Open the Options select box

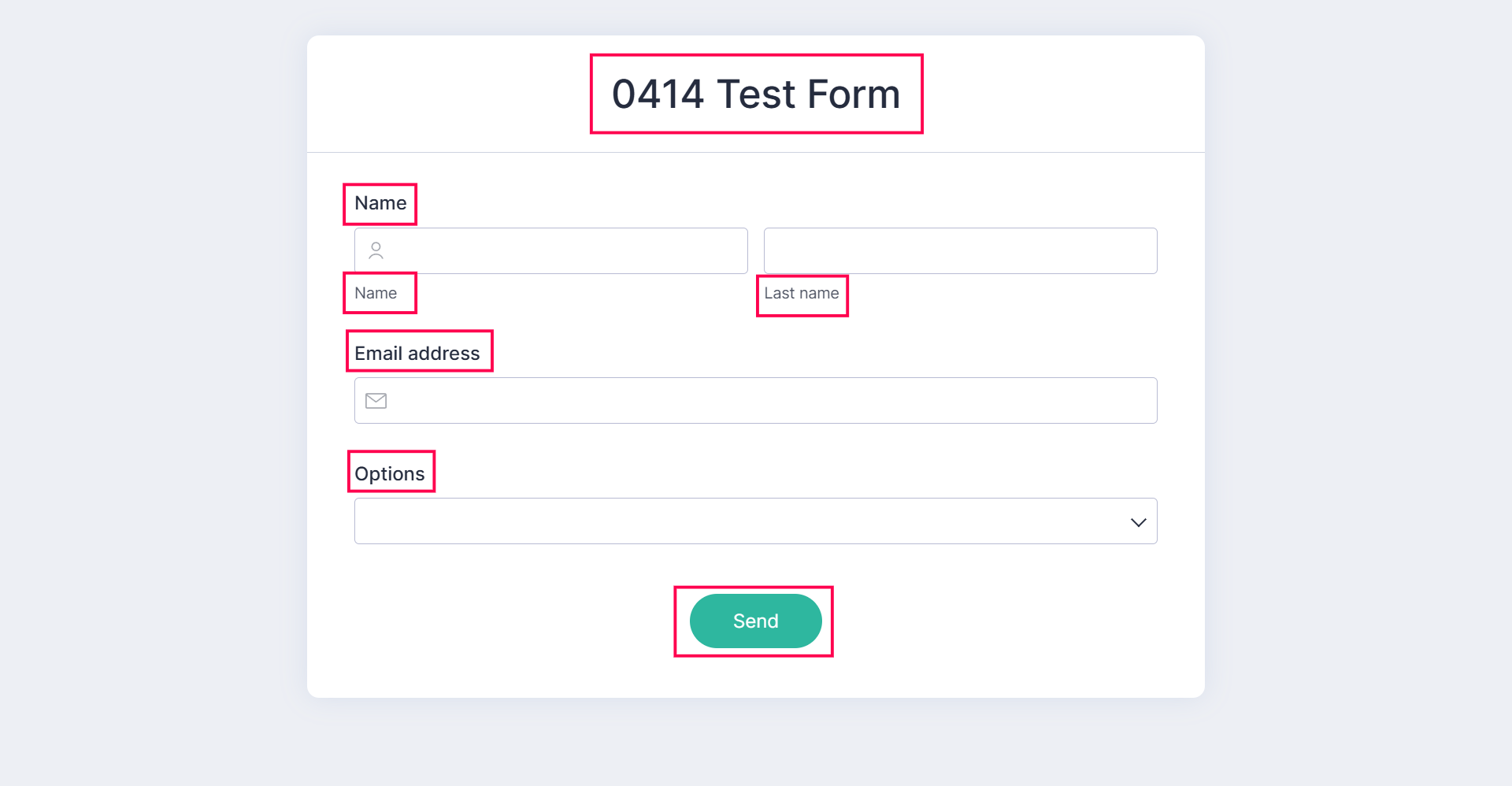740,521
